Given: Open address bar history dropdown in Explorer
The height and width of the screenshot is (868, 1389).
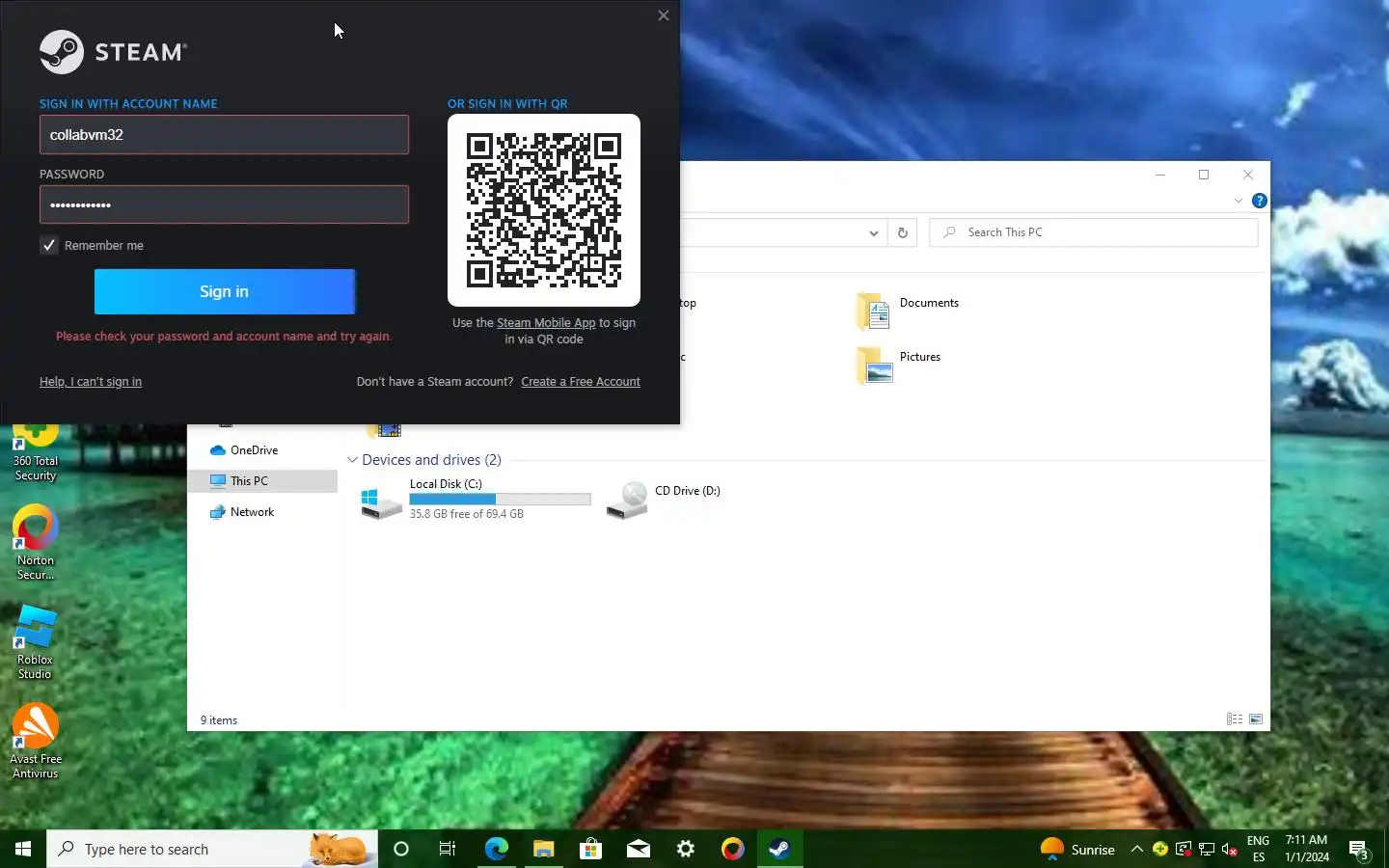Looking at the screenshot, I should pyautogui.click(x=873, y=232).
